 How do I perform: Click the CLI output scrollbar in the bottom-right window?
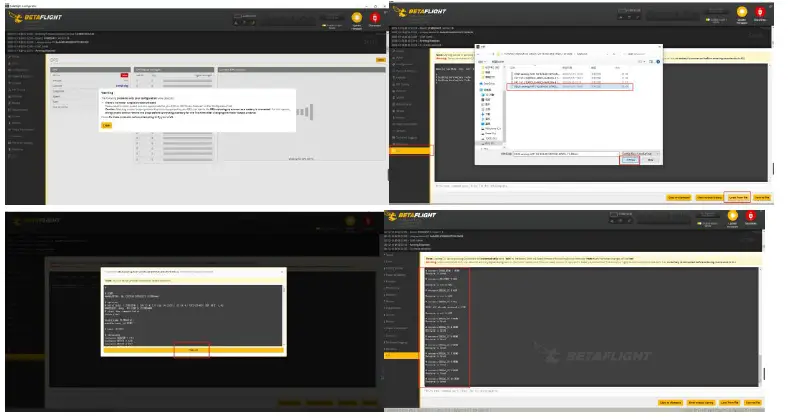(762, 369)
